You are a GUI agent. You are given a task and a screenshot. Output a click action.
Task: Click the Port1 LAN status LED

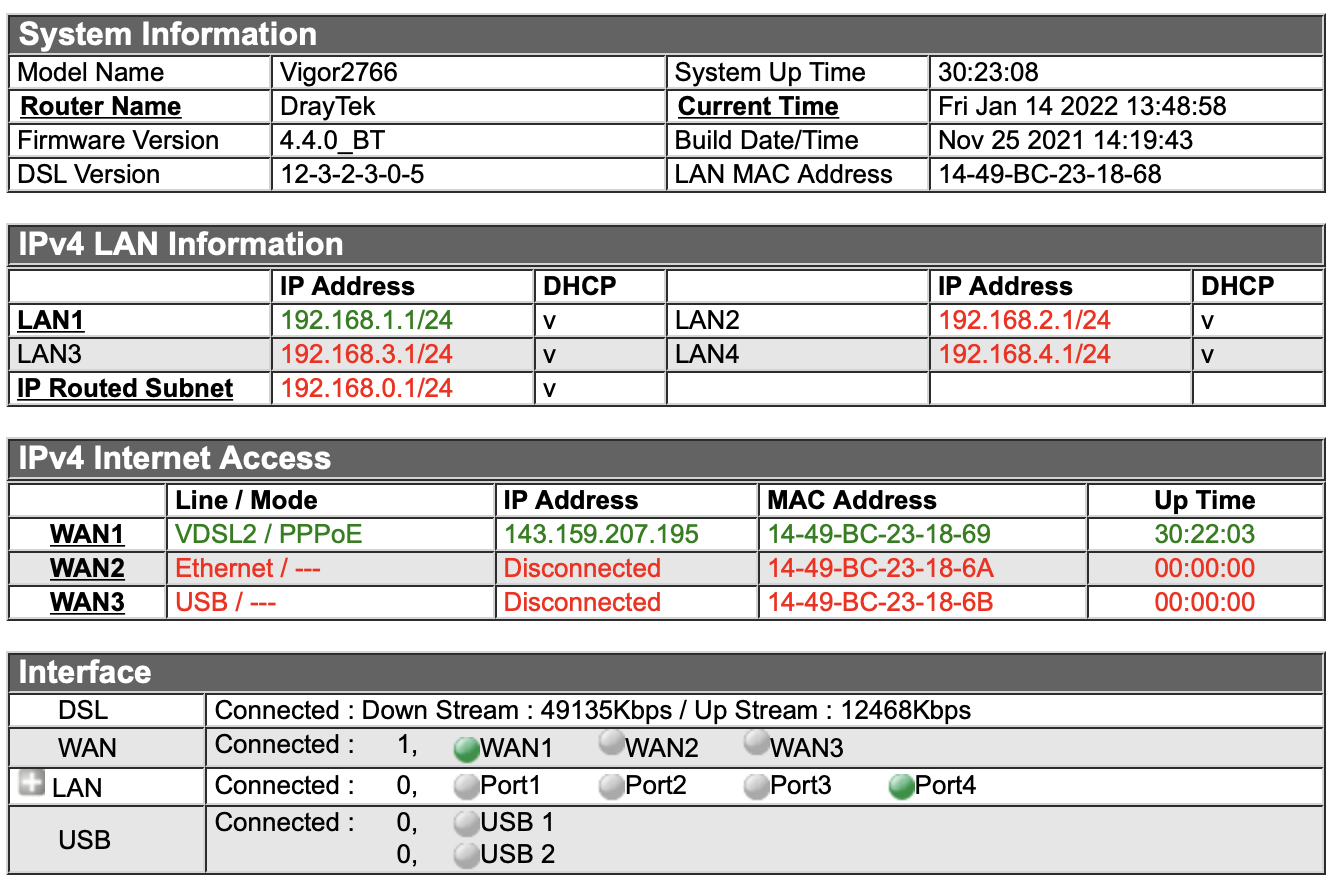[466, 786]
